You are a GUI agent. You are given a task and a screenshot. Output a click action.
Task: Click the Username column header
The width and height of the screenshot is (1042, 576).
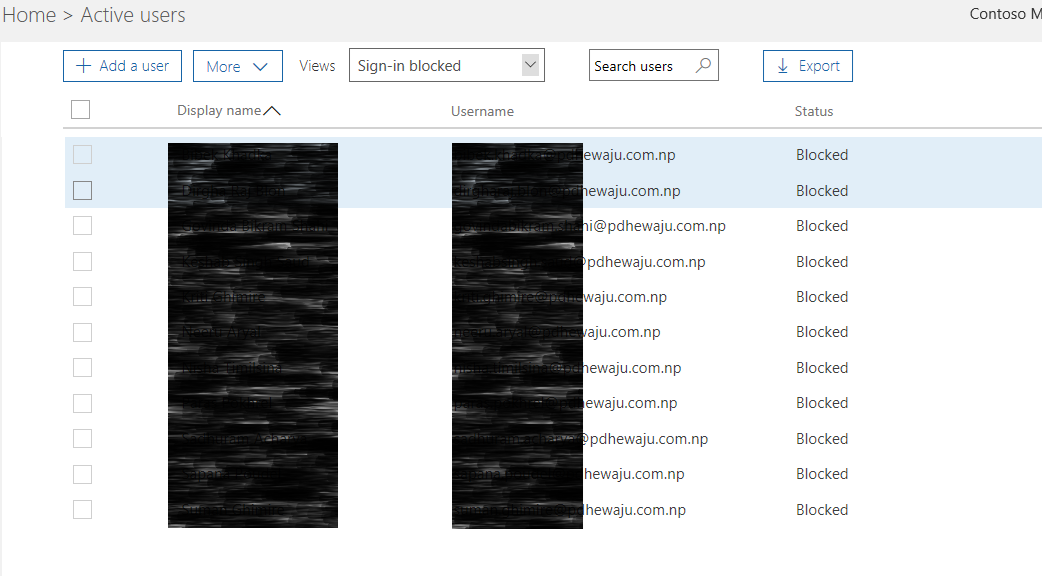[482, 112]
